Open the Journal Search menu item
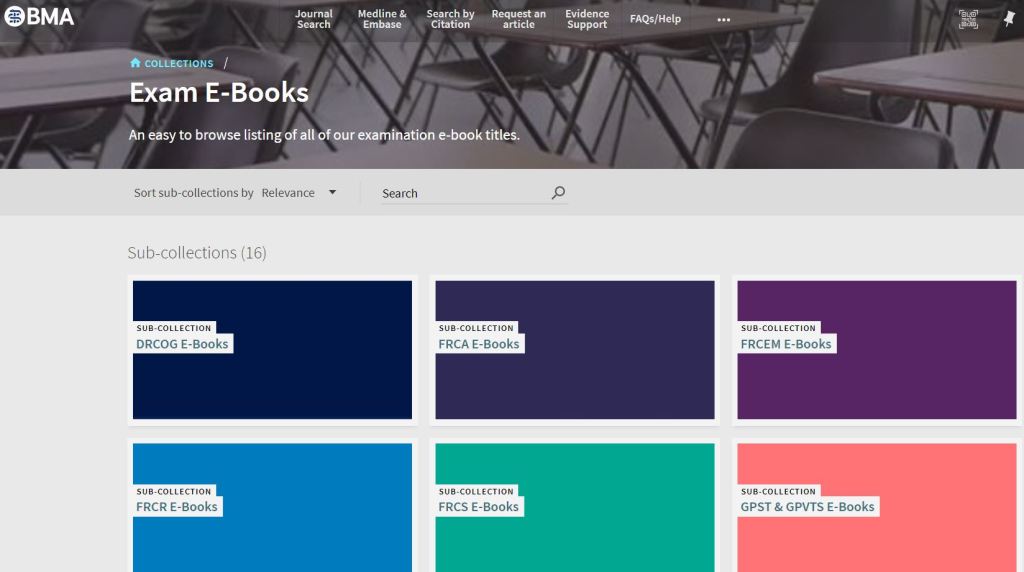 (313, 19)
